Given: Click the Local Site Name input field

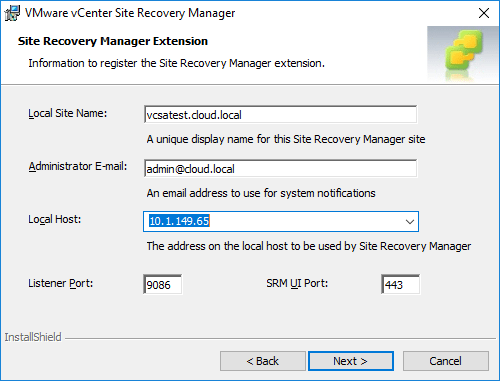Looking at the screenshot, I should point(281,115).
